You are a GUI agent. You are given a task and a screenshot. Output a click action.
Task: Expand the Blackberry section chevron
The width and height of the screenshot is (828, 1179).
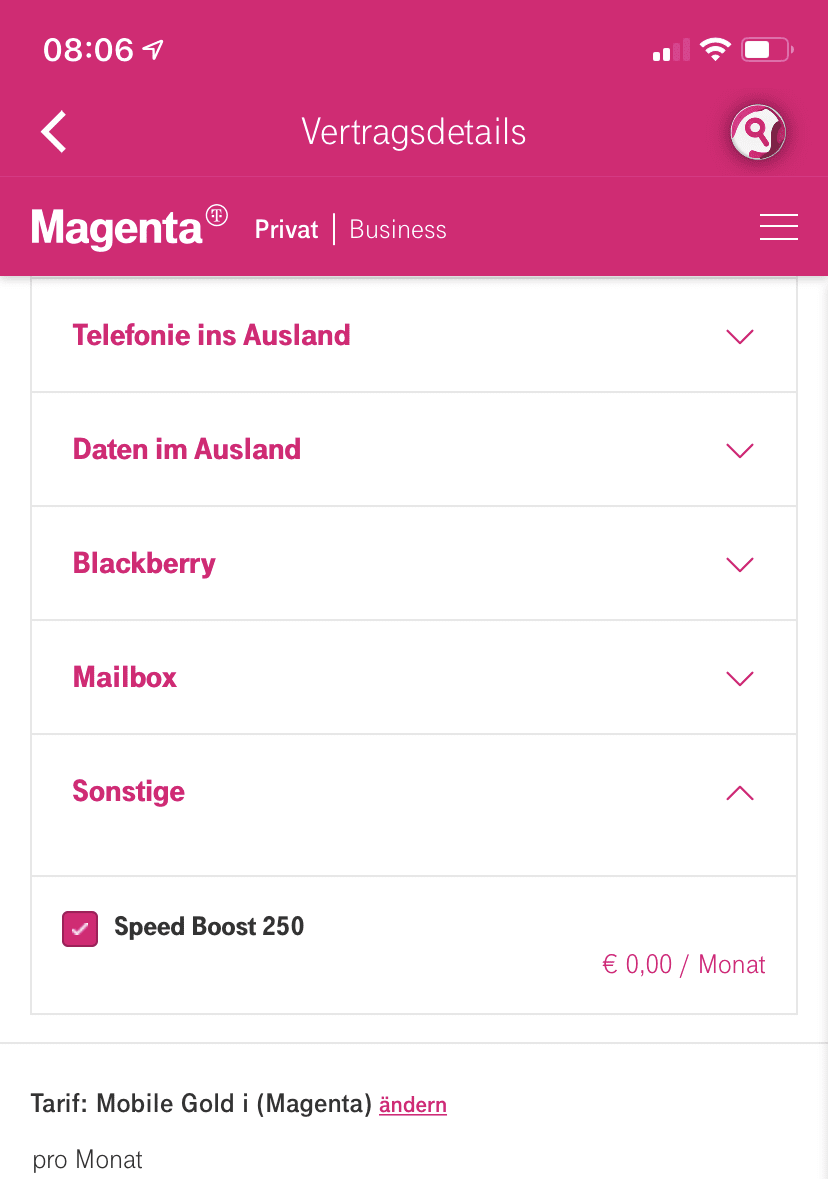[739, 564]
